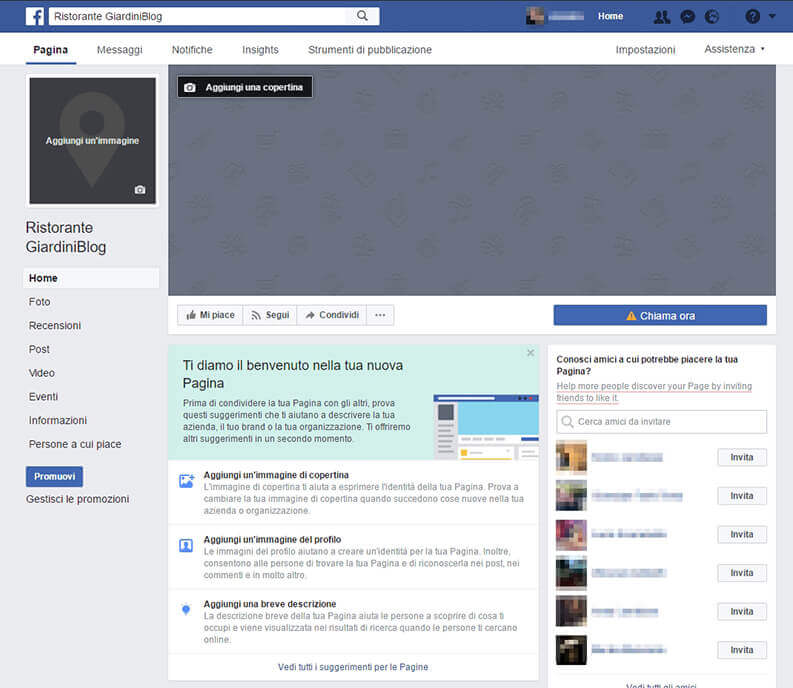Close the welcome banner

tap(531, 353)
